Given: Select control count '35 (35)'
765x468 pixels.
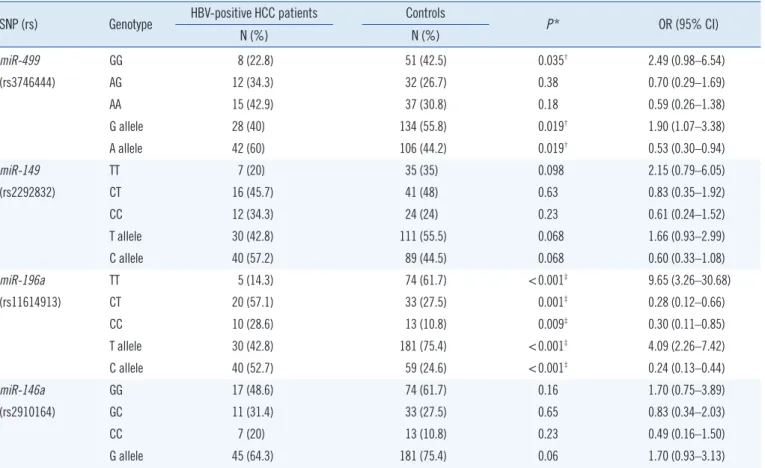Looking at the screenshot, I should tap(422, 170).
